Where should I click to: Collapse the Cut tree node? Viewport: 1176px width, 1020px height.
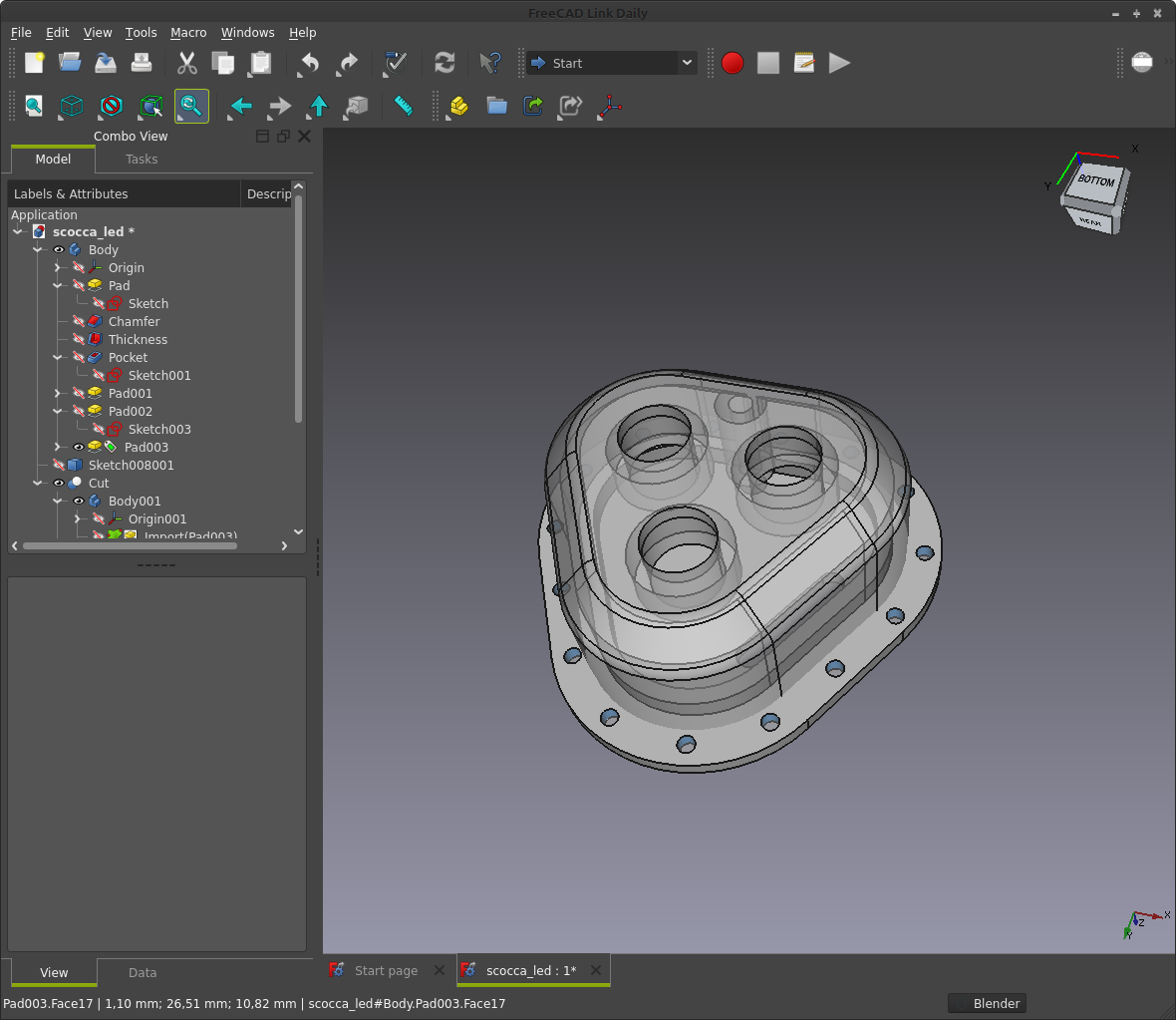point(38,484)
